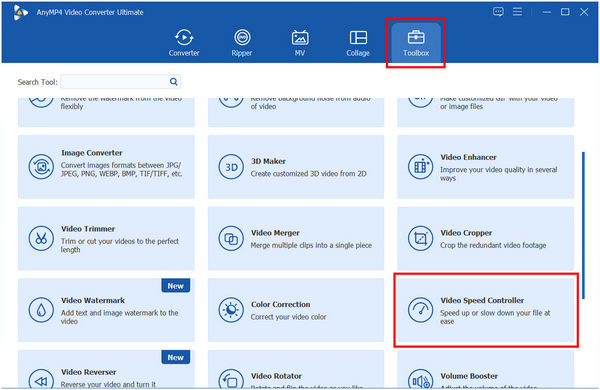Click the Color Correction sun icon

pos(231,310)
